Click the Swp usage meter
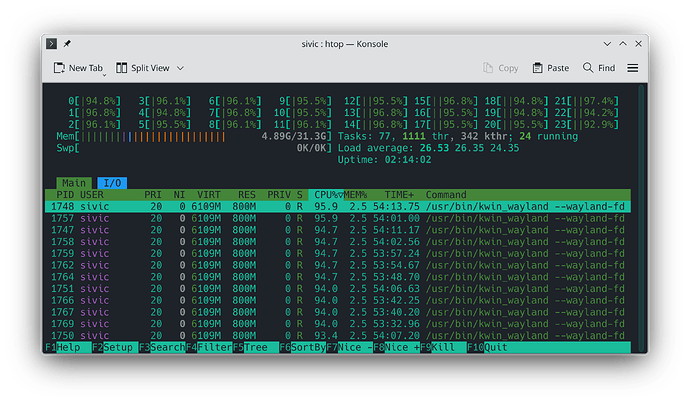This screenshot has width=690, height=403. [194, 148]
